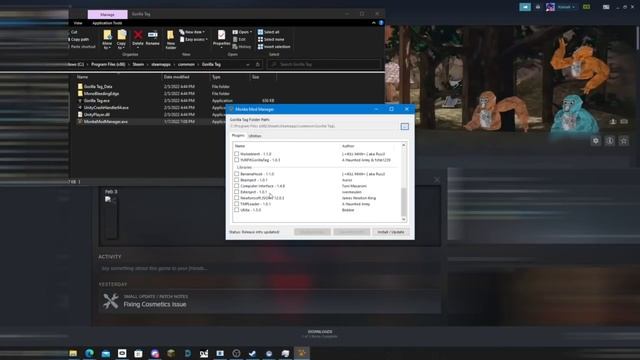Image resolution: width=640 pixels, height=360 pixels.
Task: Expand the New item dropdown
Action: (192, 32)
